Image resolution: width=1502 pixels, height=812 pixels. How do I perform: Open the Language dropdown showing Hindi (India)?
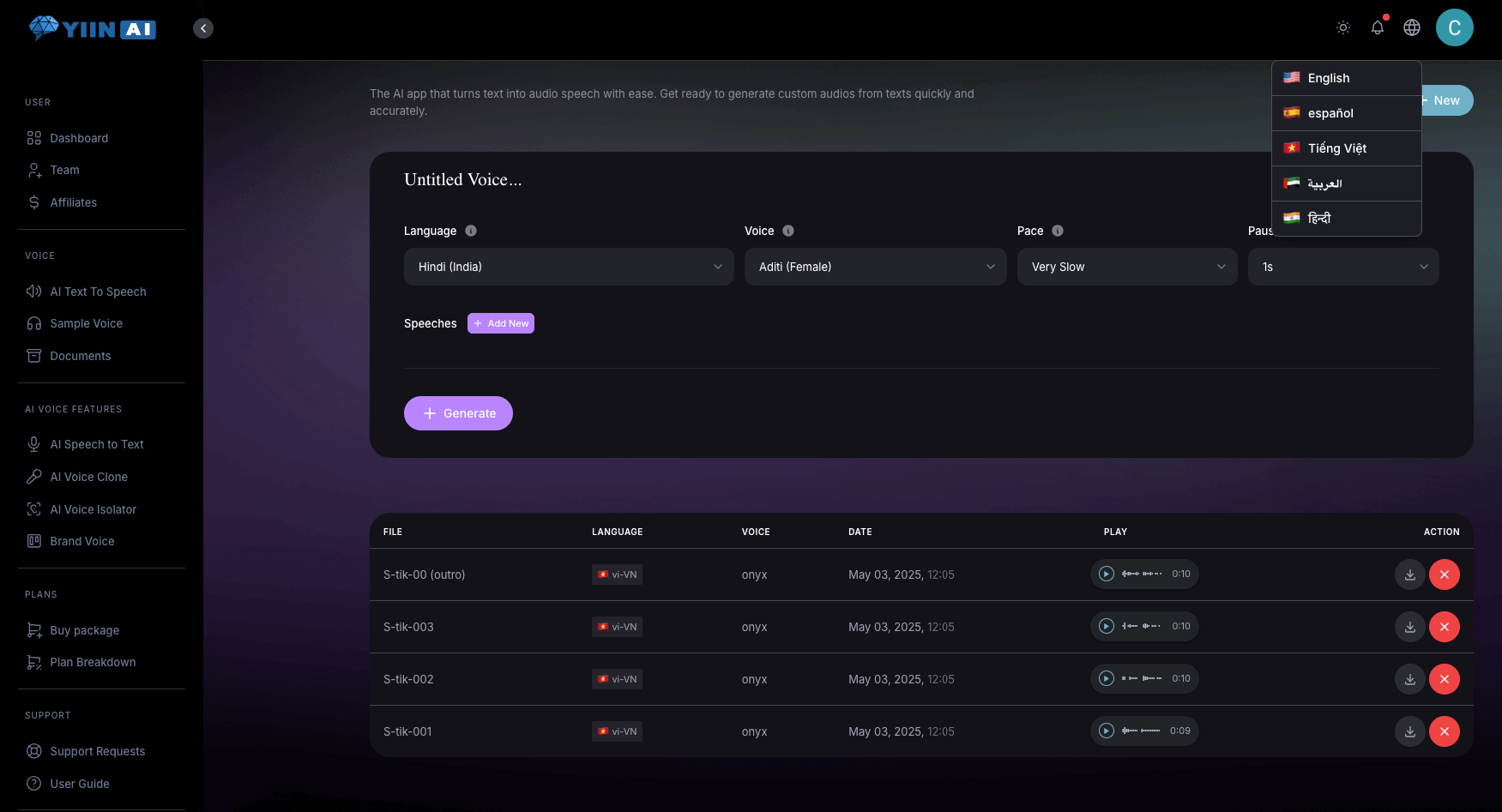tap(568, 267)
